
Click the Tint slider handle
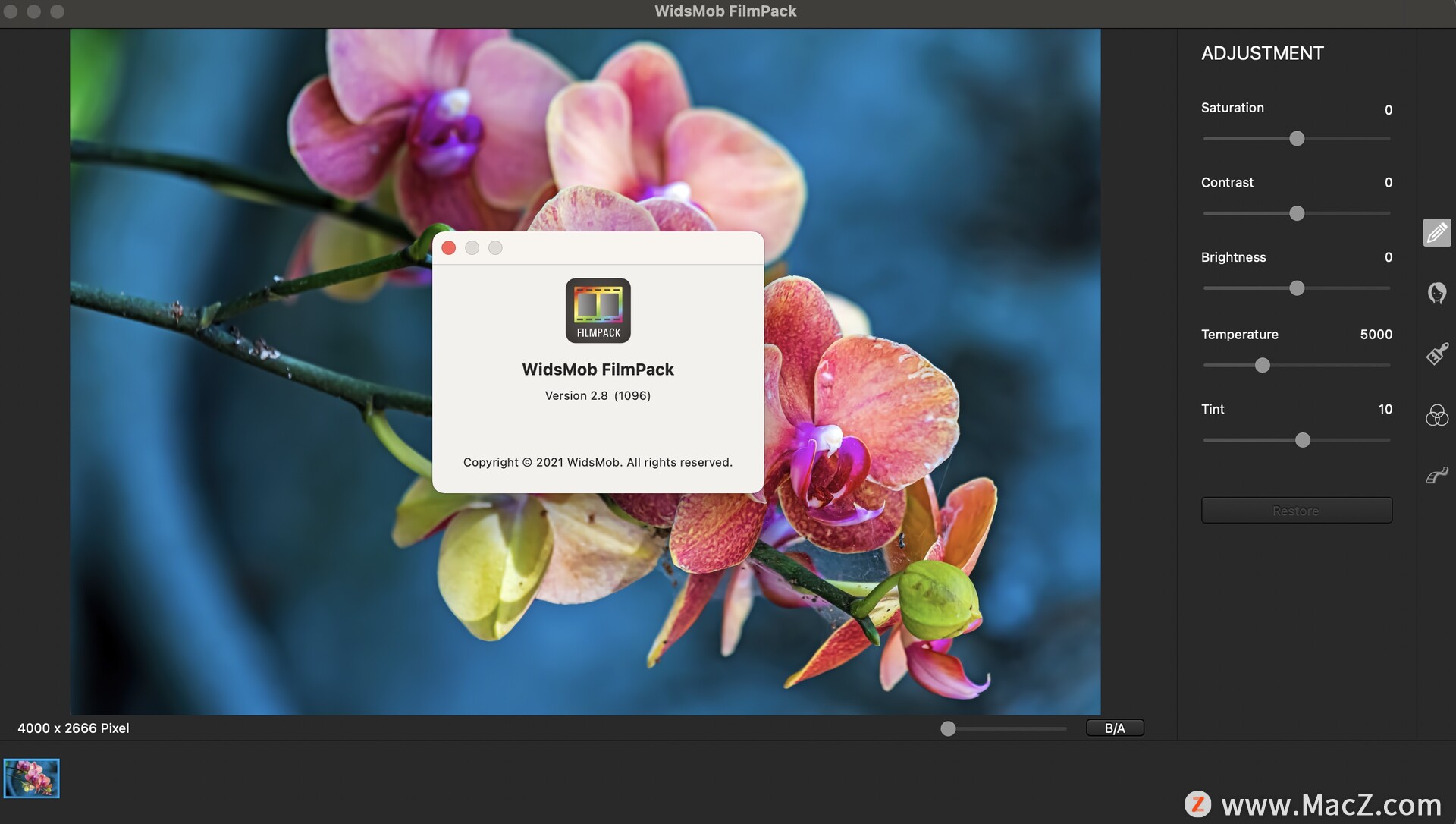click(x=1303, y=440)
